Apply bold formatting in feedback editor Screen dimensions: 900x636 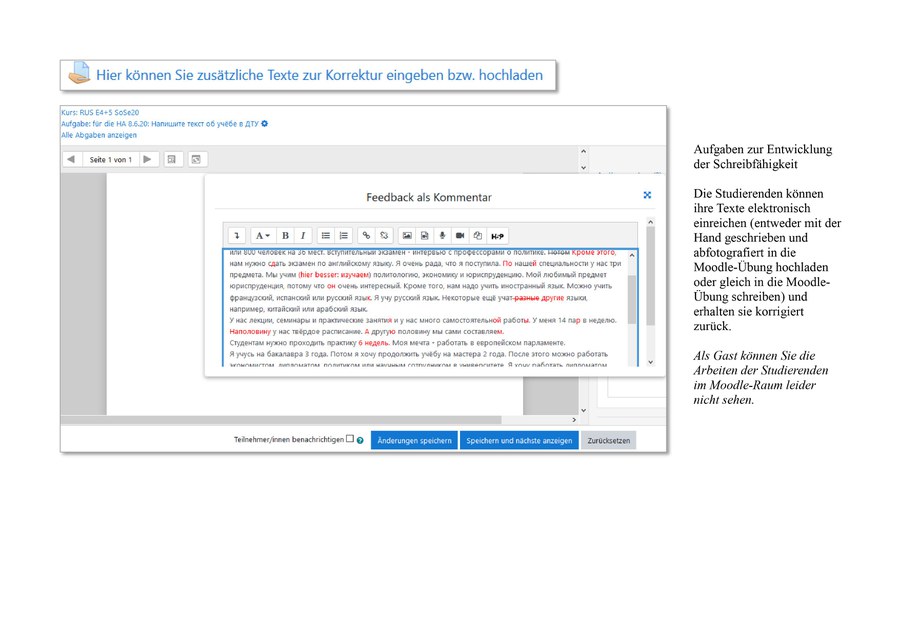(285, 236)
